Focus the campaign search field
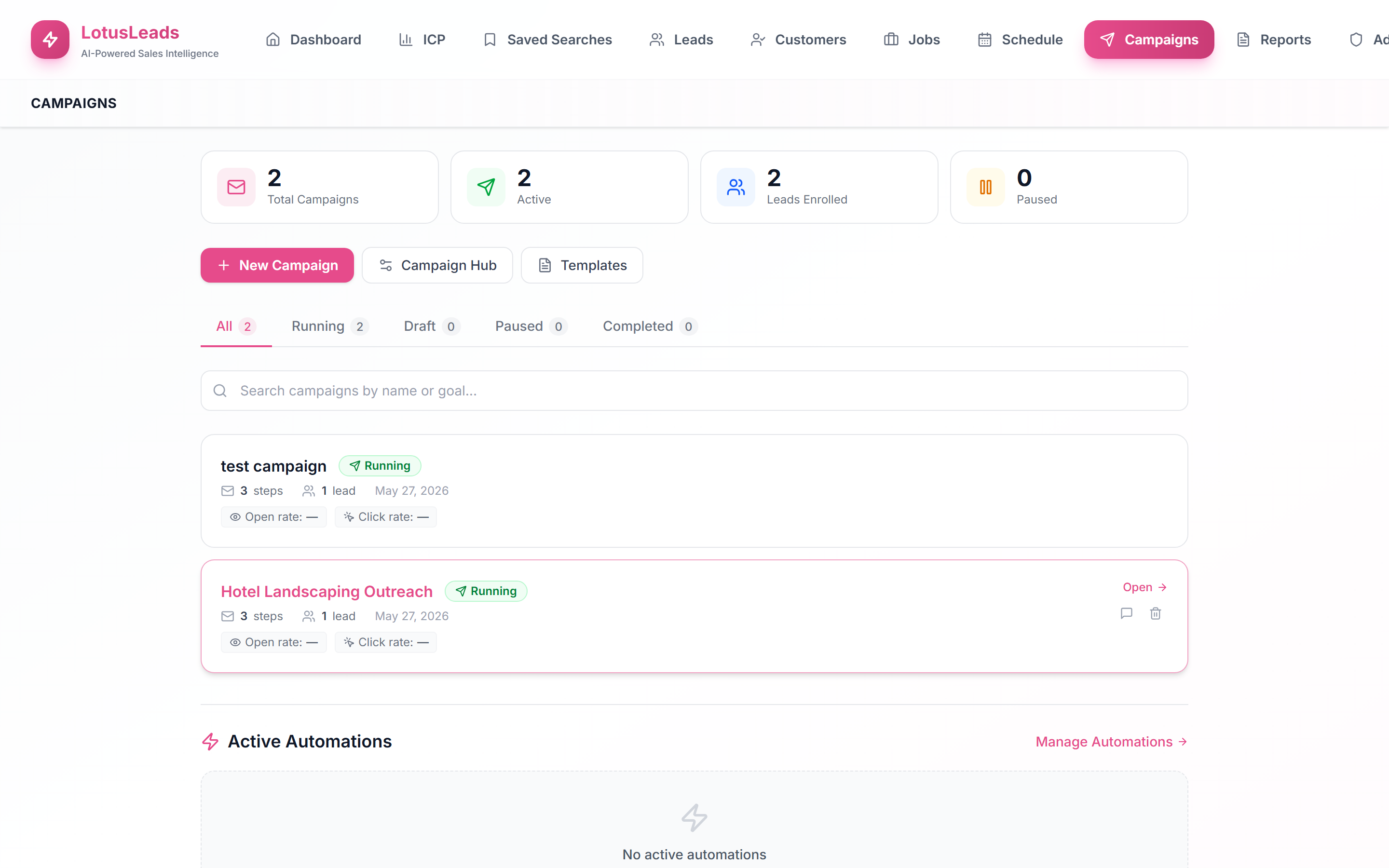The width and height of the screenshot is (1389, 868). 694,391
